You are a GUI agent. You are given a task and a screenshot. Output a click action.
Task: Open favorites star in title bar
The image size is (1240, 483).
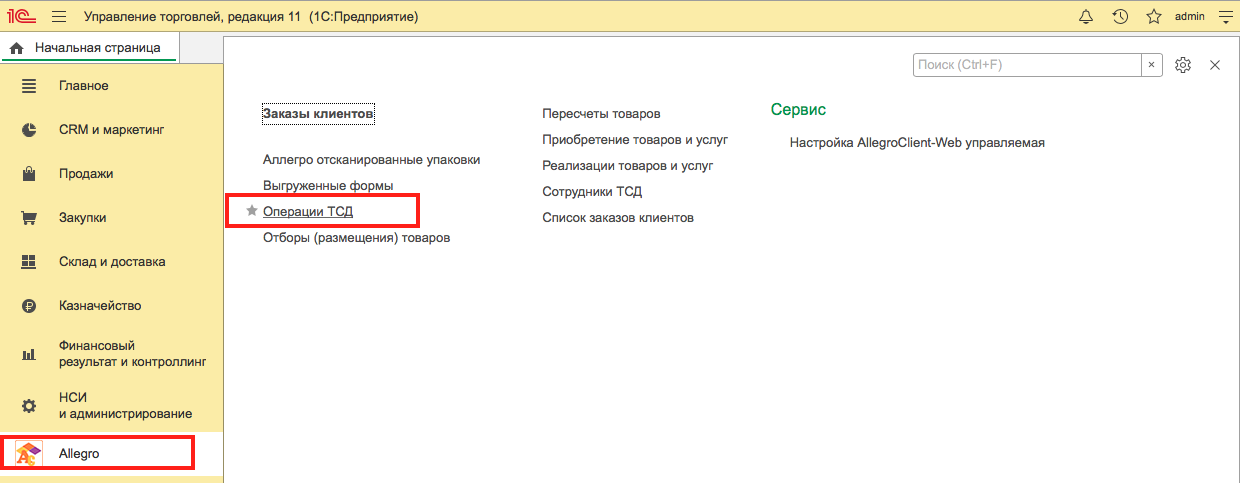click(x=1154, y=16)
